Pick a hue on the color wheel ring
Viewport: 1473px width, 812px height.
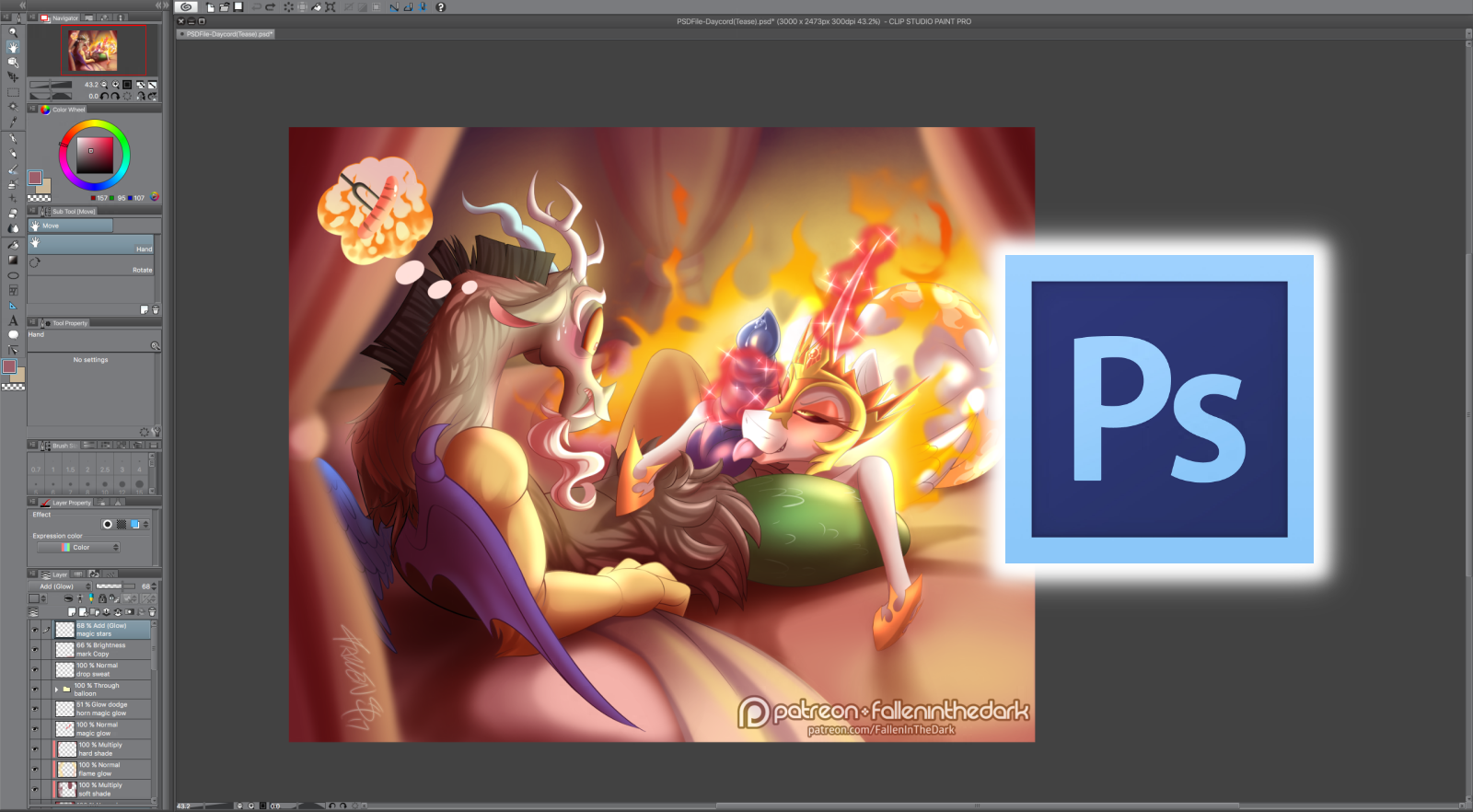coord(95,124)
